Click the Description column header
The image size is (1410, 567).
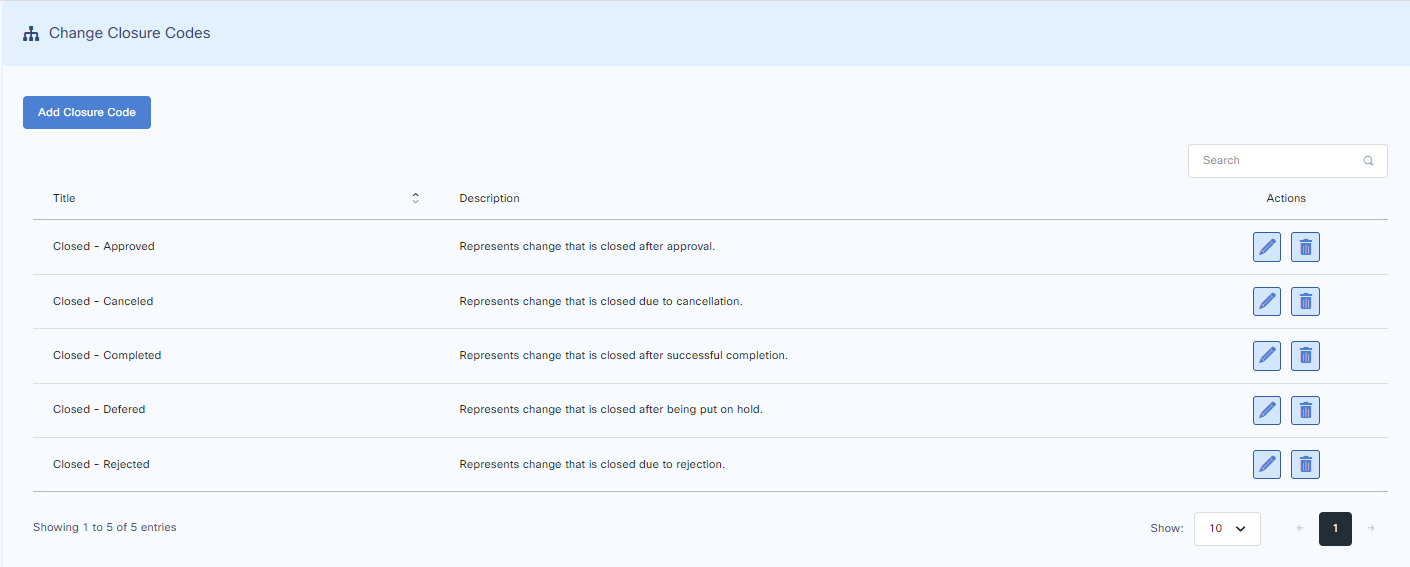(x=489, y=198)
